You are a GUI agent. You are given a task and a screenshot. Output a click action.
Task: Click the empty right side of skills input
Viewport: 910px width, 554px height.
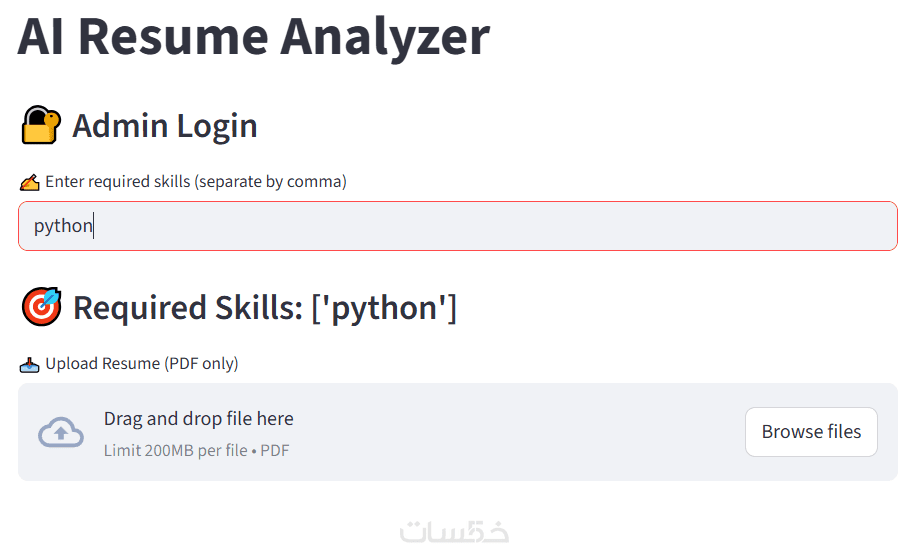[x=700, y=226]
